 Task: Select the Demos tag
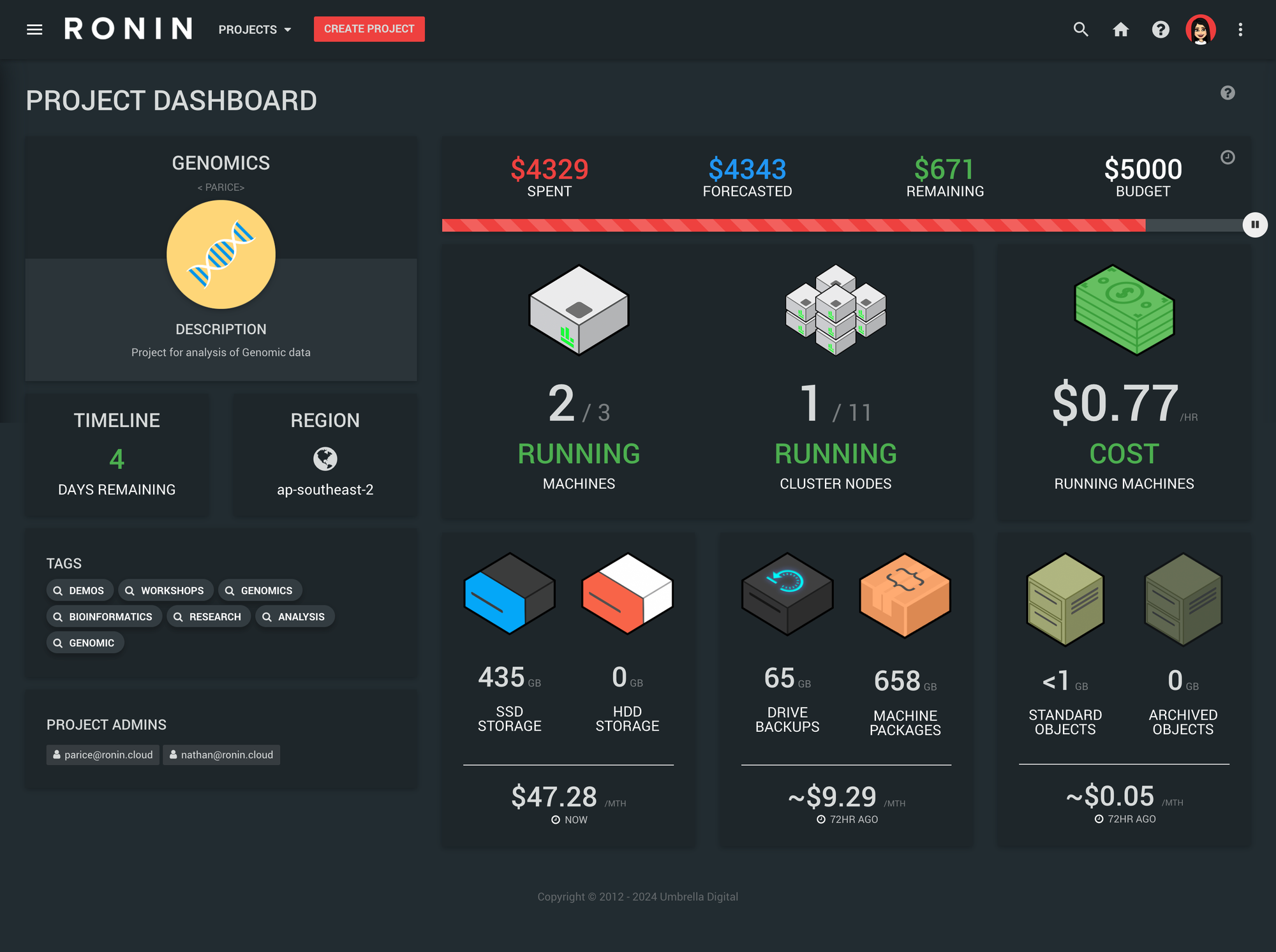80,590
